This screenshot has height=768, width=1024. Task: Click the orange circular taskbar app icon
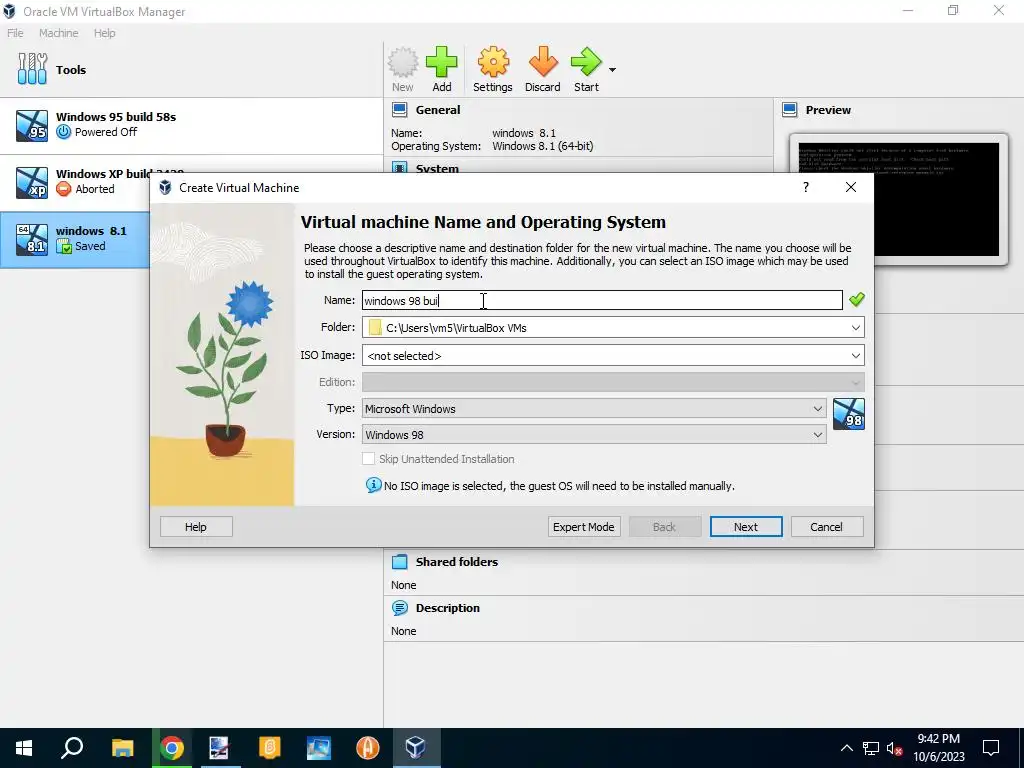coord(368,748)
